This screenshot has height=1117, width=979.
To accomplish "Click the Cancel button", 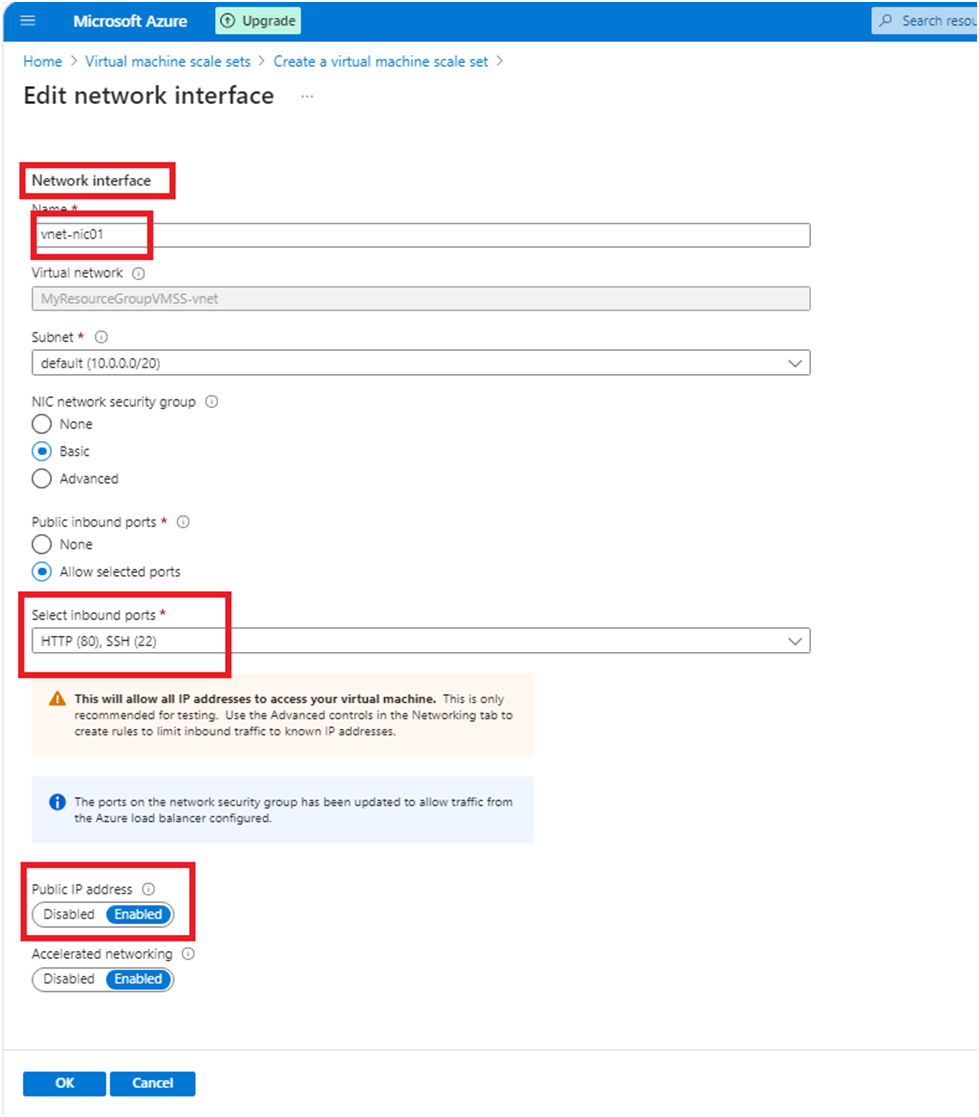I will (x=152, y=1083).
